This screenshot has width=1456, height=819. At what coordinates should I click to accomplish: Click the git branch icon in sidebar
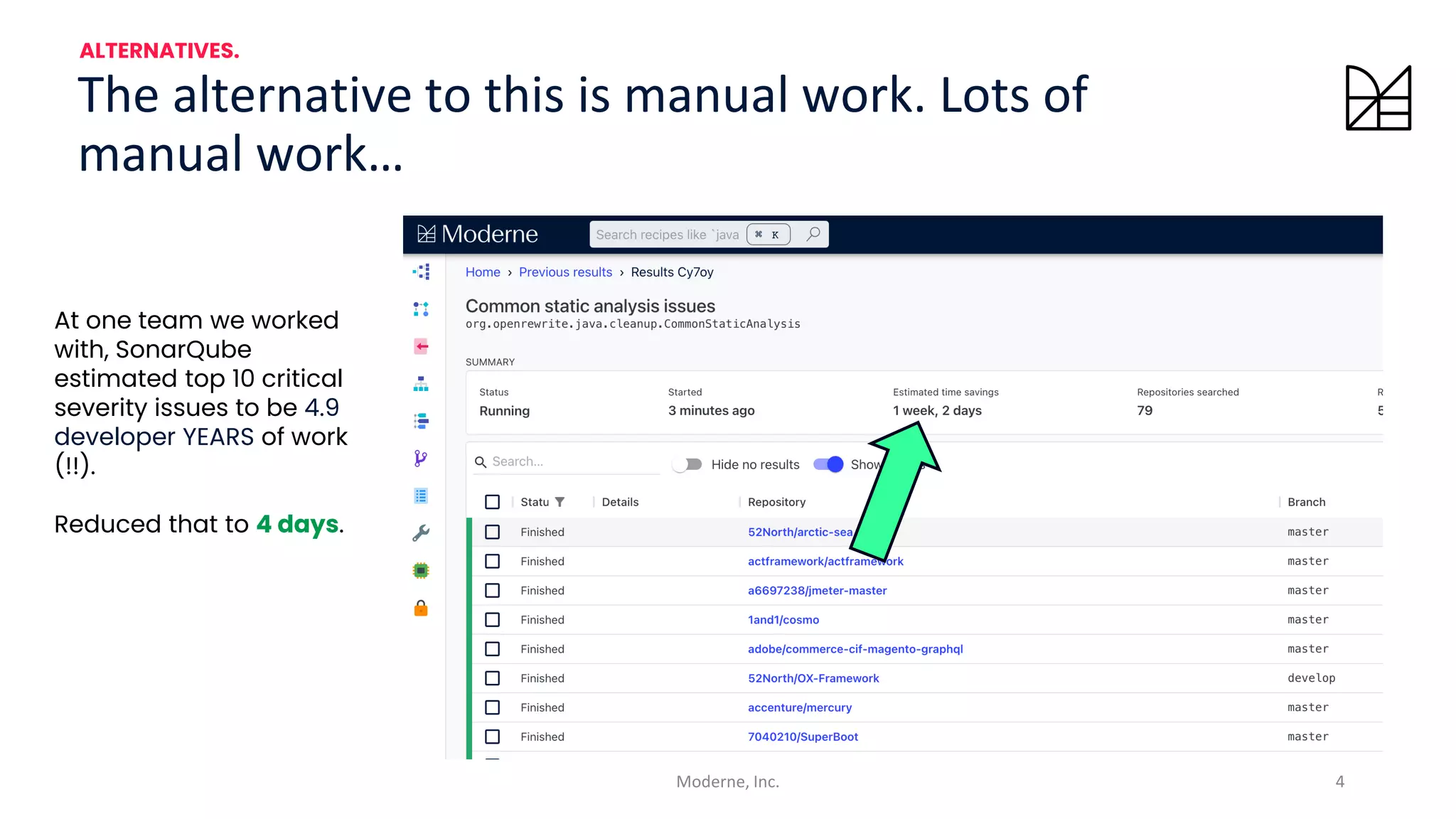point(421,459)
